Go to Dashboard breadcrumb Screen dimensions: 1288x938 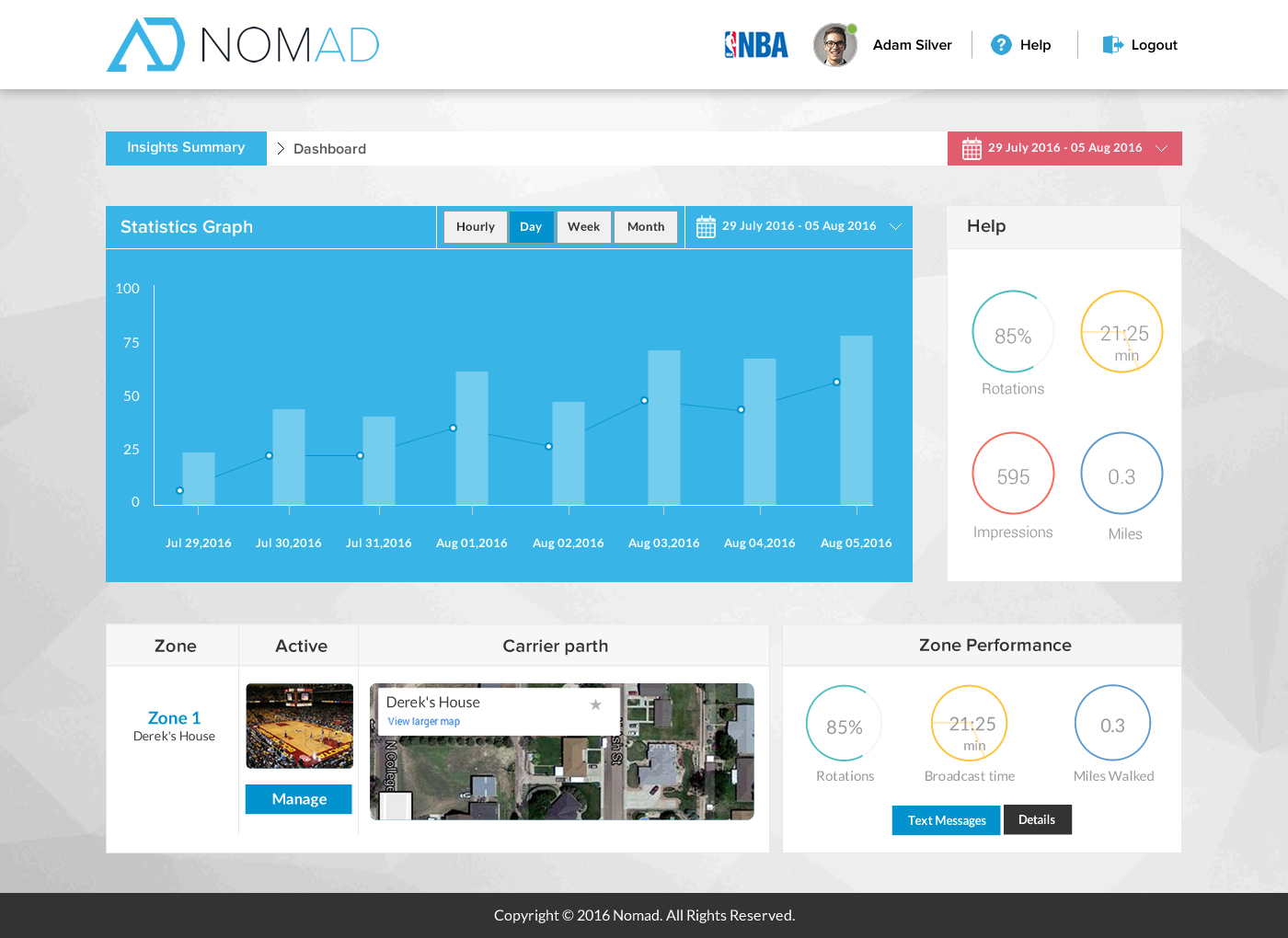click(329, 149)
